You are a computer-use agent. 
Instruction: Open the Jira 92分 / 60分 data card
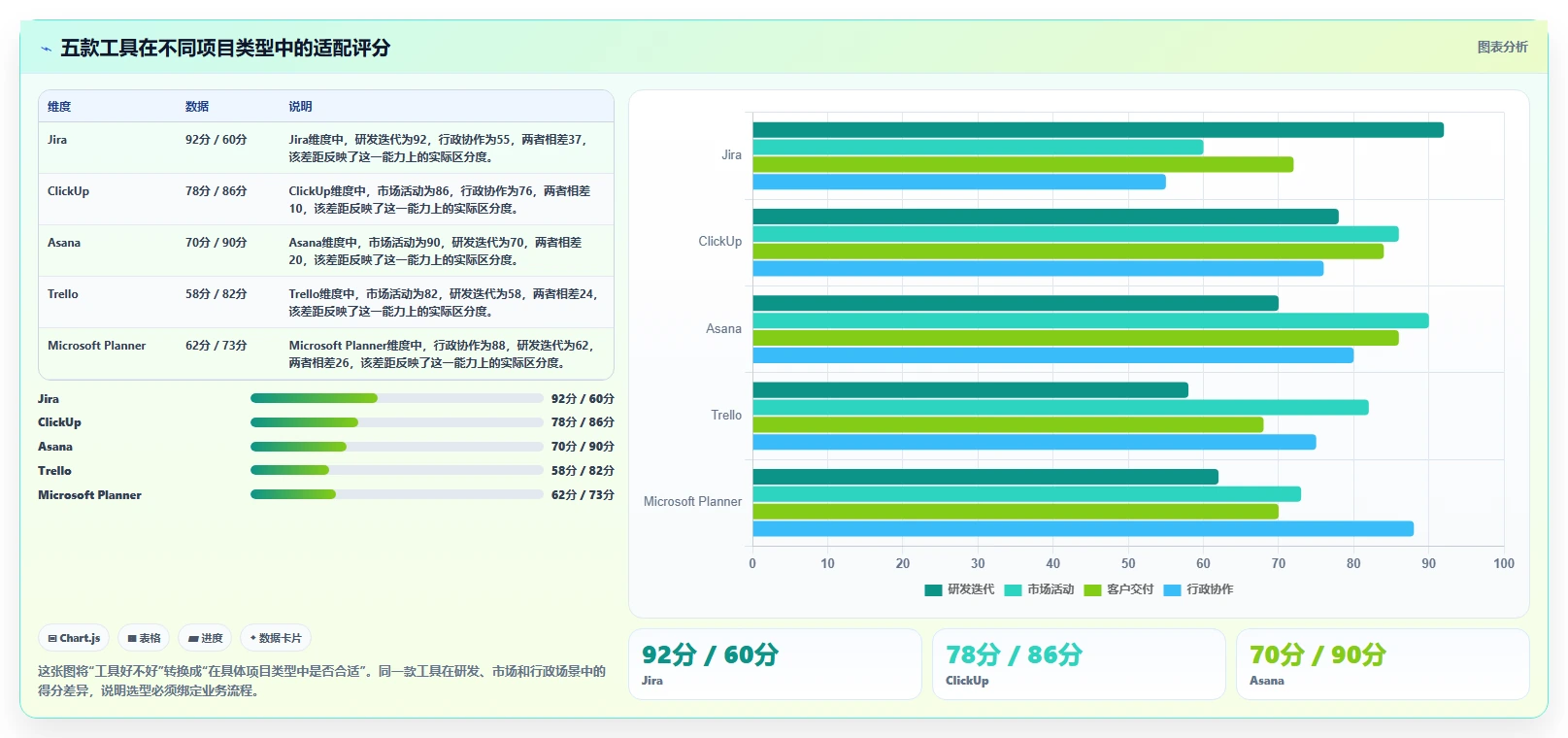[775, 664]
